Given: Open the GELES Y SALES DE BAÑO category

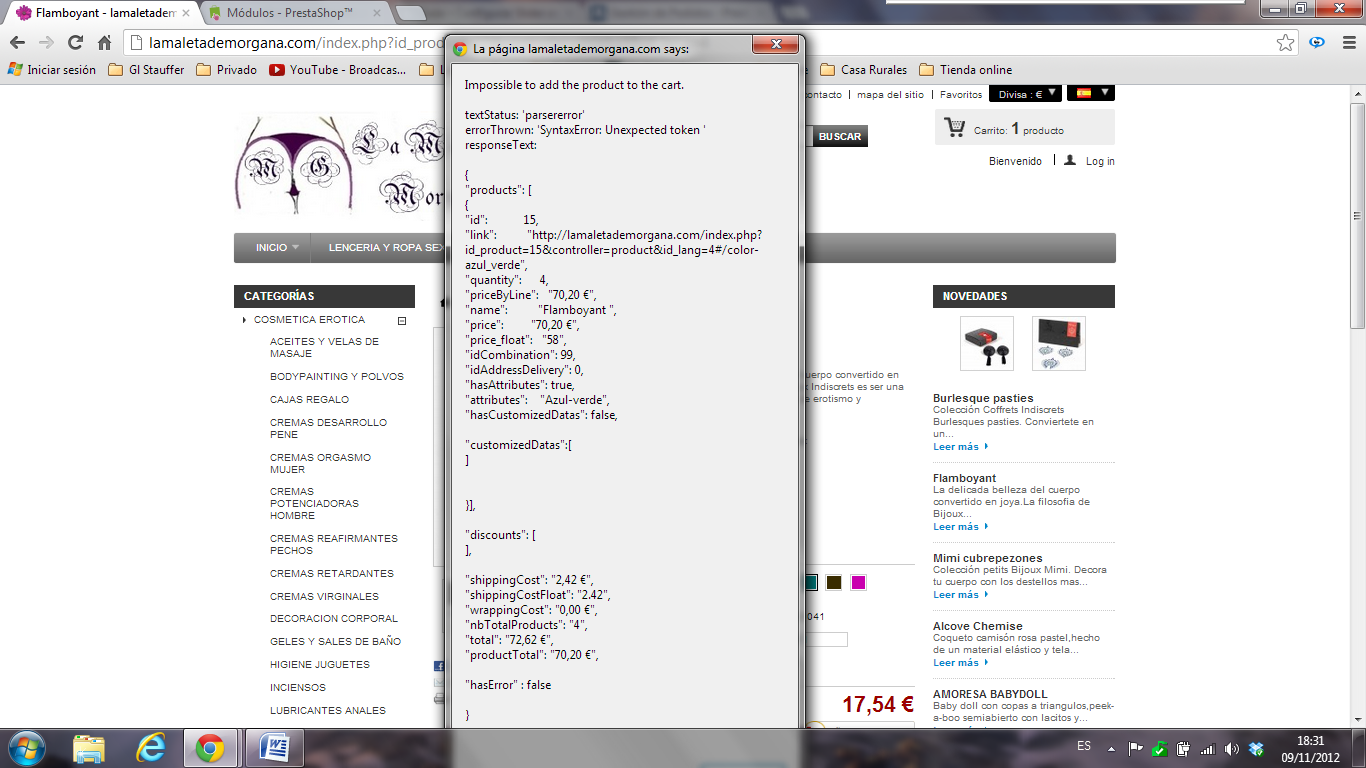Looking at the screenshot, I should (335, 642).
